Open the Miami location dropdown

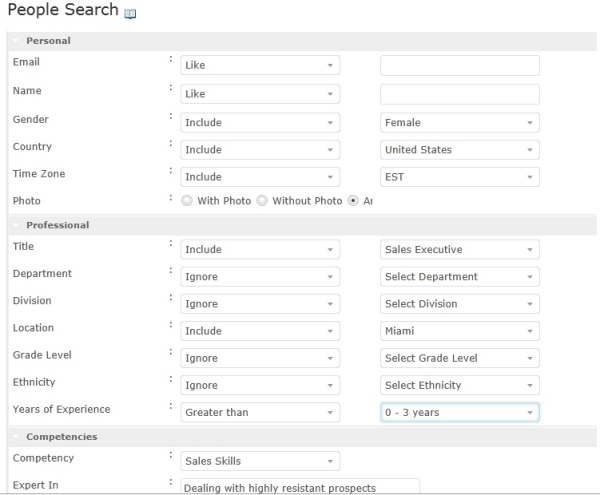tap(460, 331)
